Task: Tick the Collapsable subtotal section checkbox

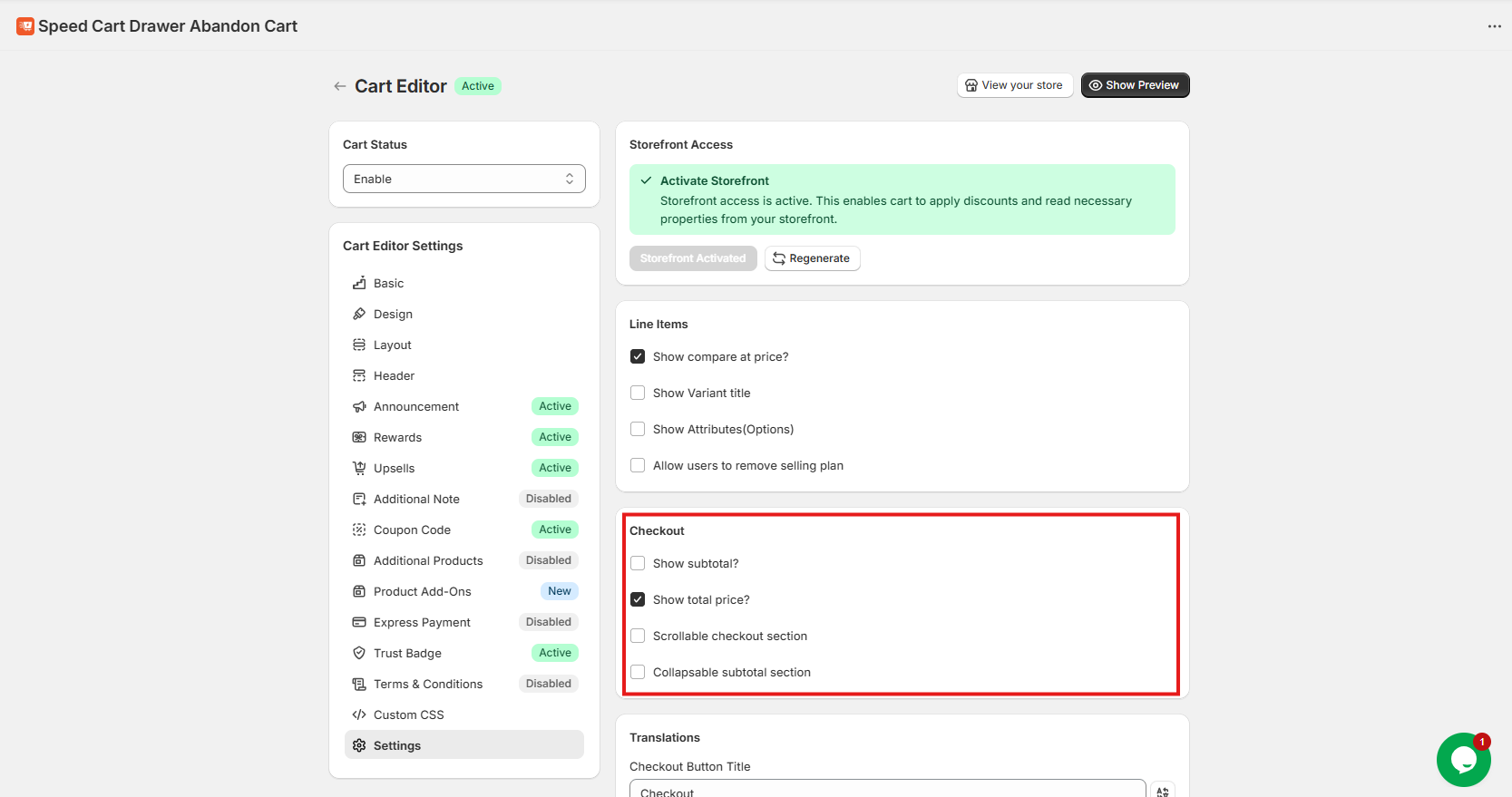Action: click(638, 672)
